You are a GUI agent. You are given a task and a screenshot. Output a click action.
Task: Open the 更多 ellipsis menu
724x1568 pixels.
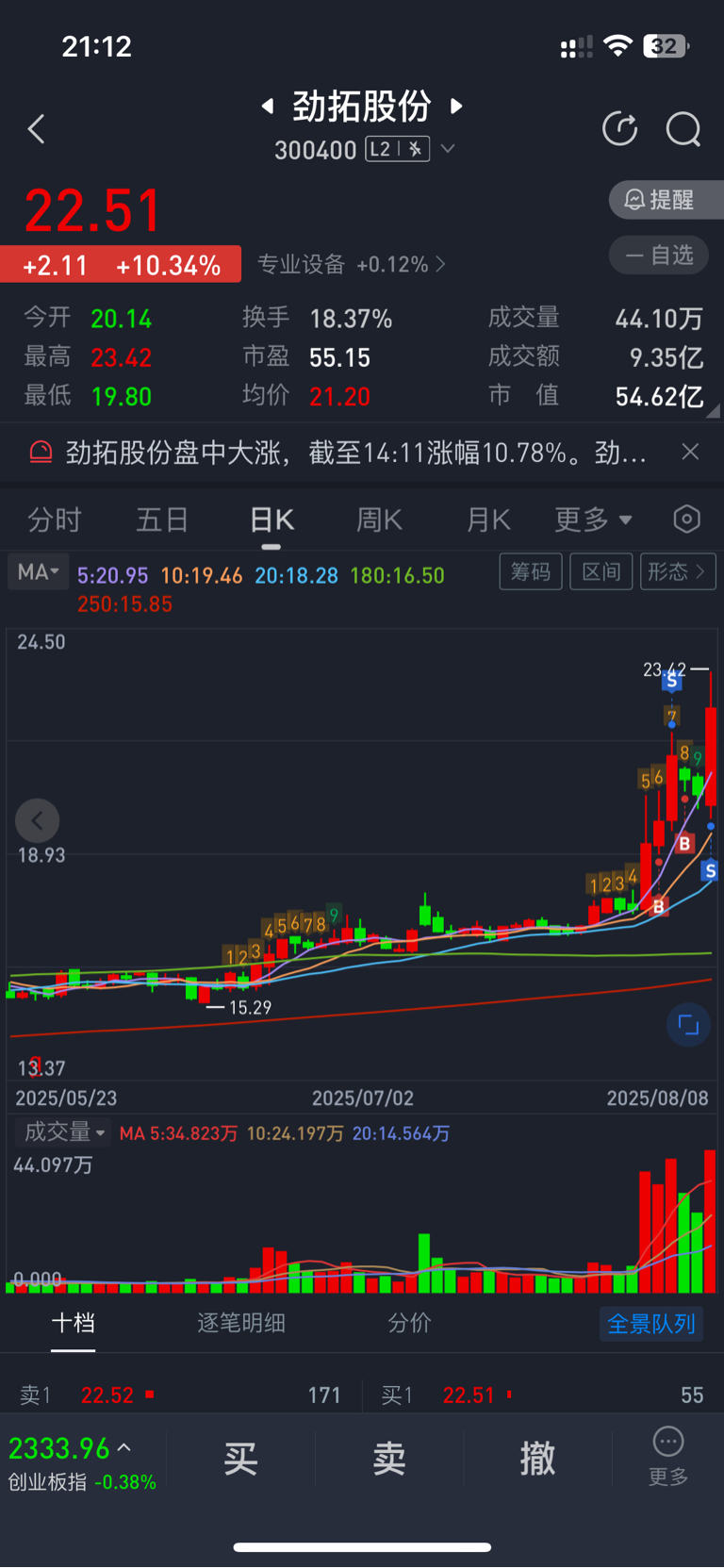668,1457
